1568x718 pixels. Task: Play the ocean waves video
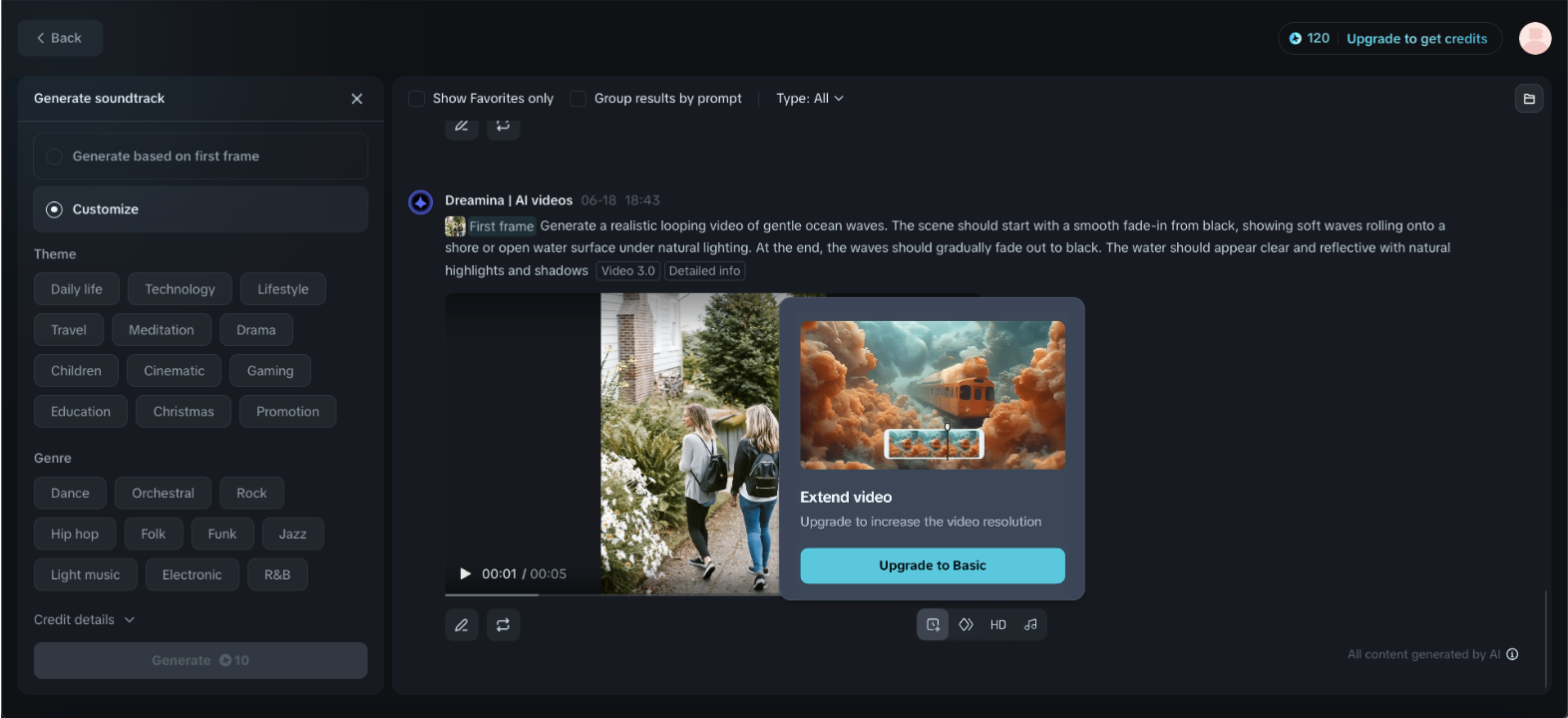click(465, 573)
